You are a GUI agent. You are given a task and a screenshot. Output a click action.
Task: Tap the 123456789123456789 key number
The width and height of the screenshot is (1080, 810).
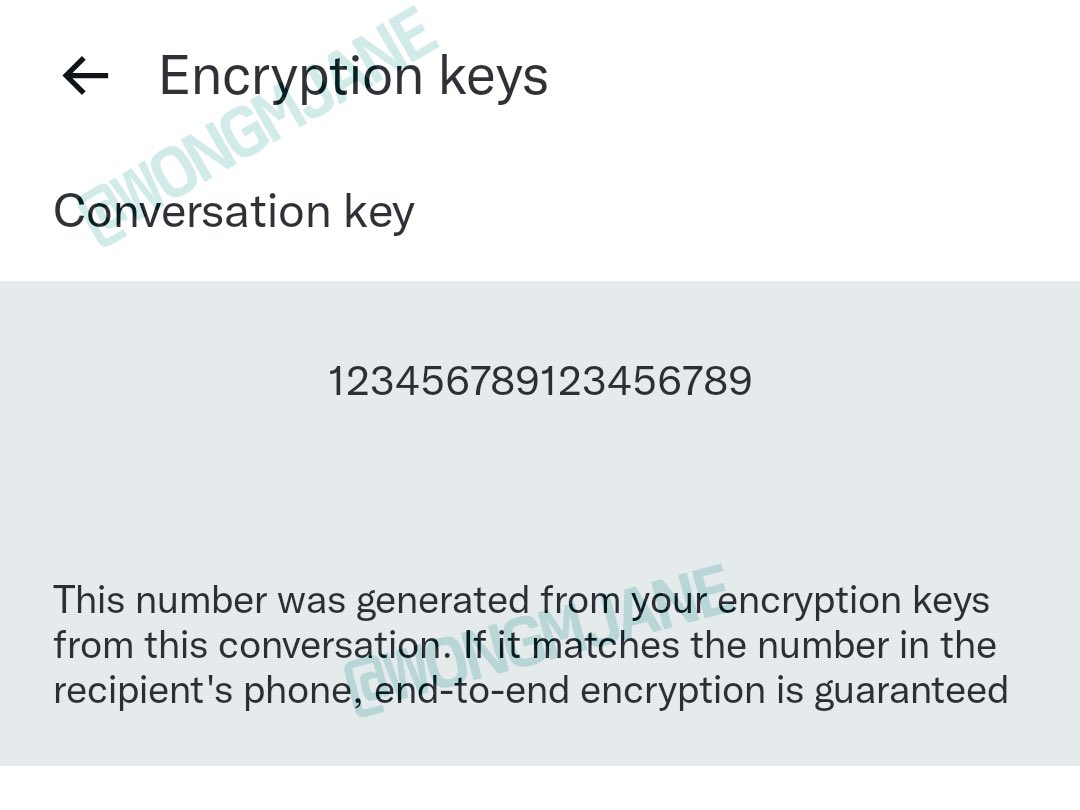point(539,381)
